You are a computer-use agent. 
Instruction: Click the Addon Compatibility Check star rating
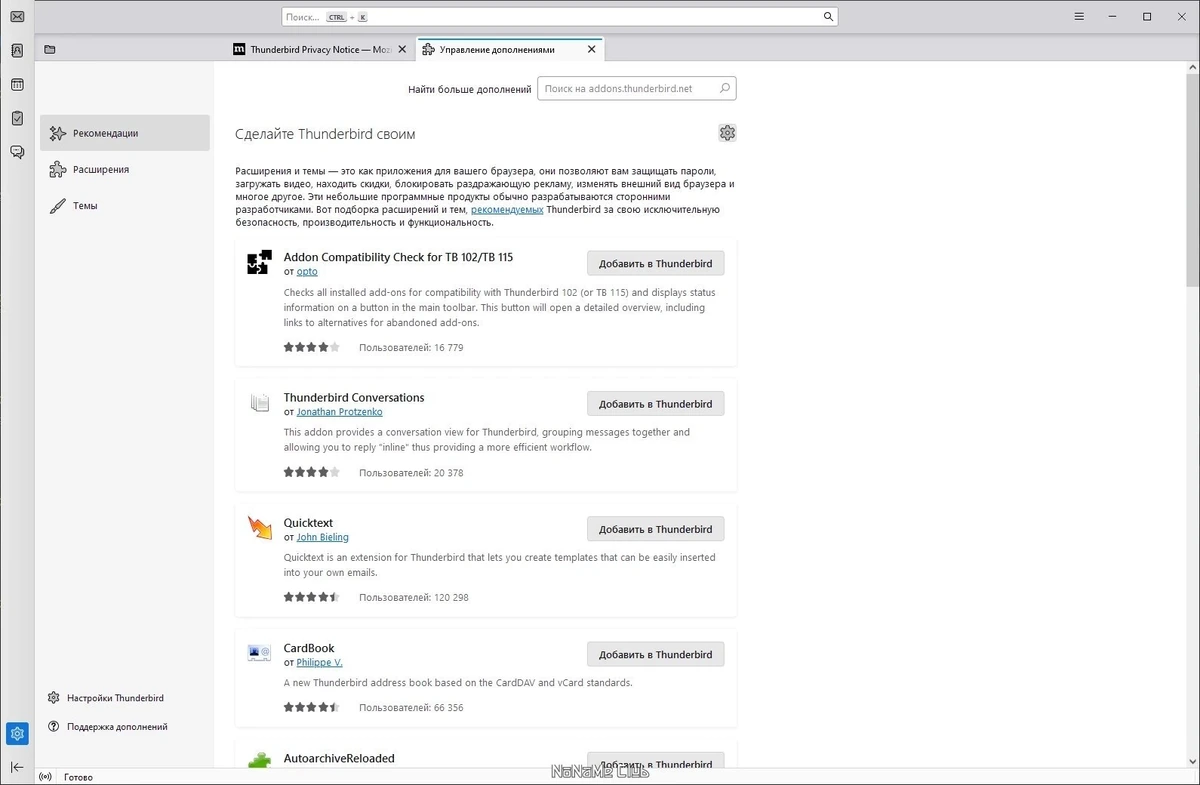point(311,347)
